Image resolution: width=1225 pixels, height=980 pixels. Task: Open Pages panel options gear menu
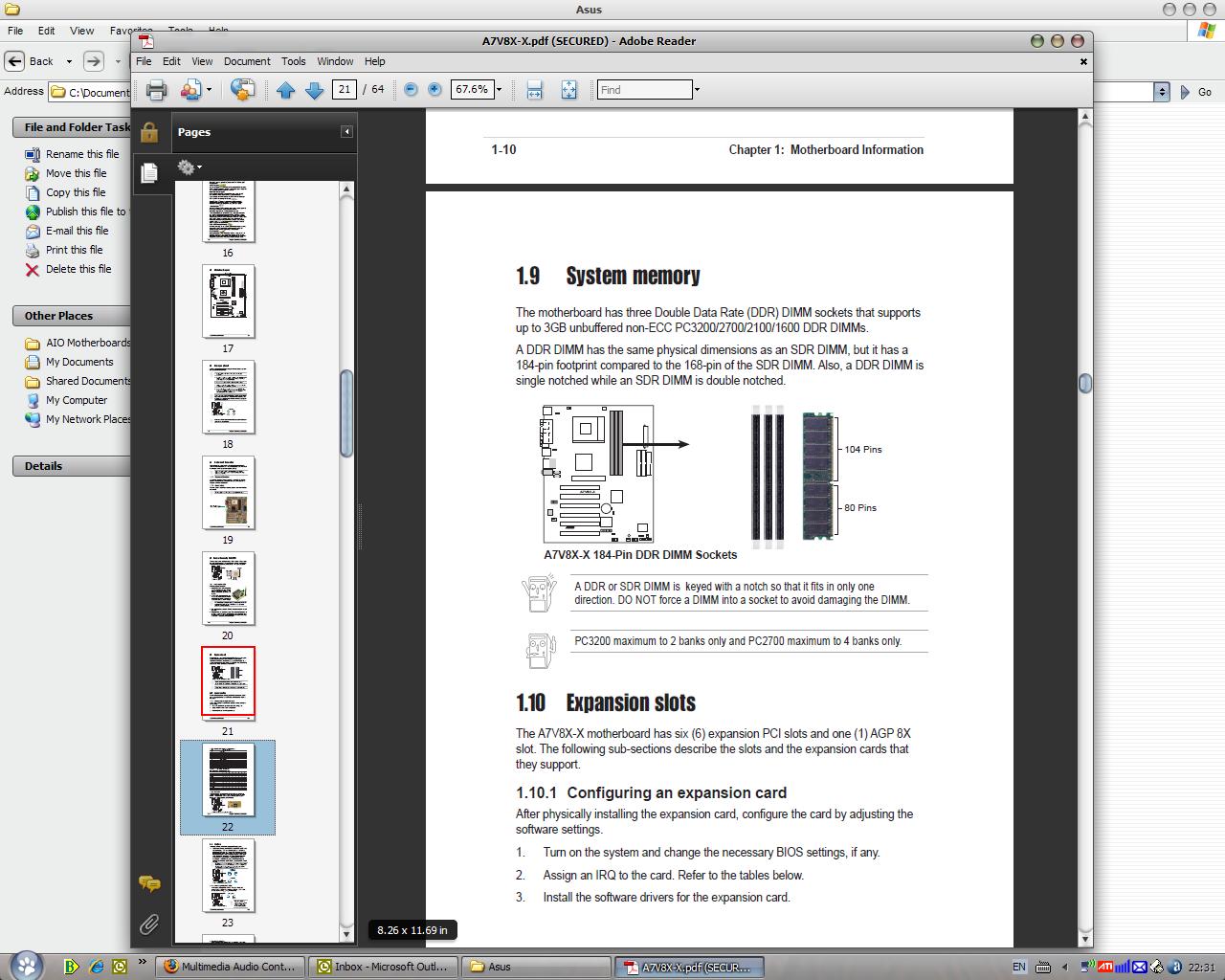(x=189, y=167)
